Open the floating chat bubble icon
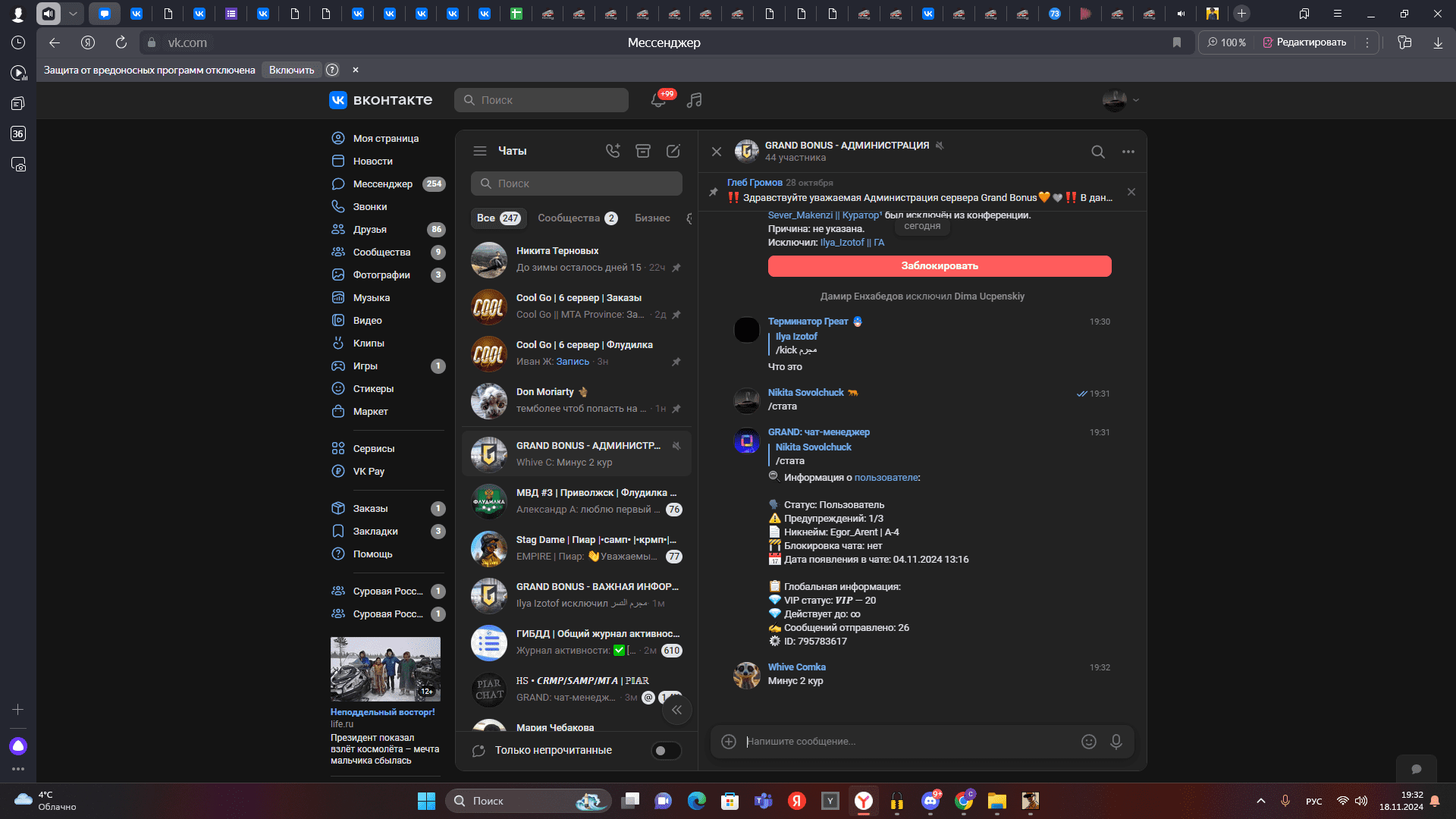1456x819 pixels. [x=1416, y=769]
